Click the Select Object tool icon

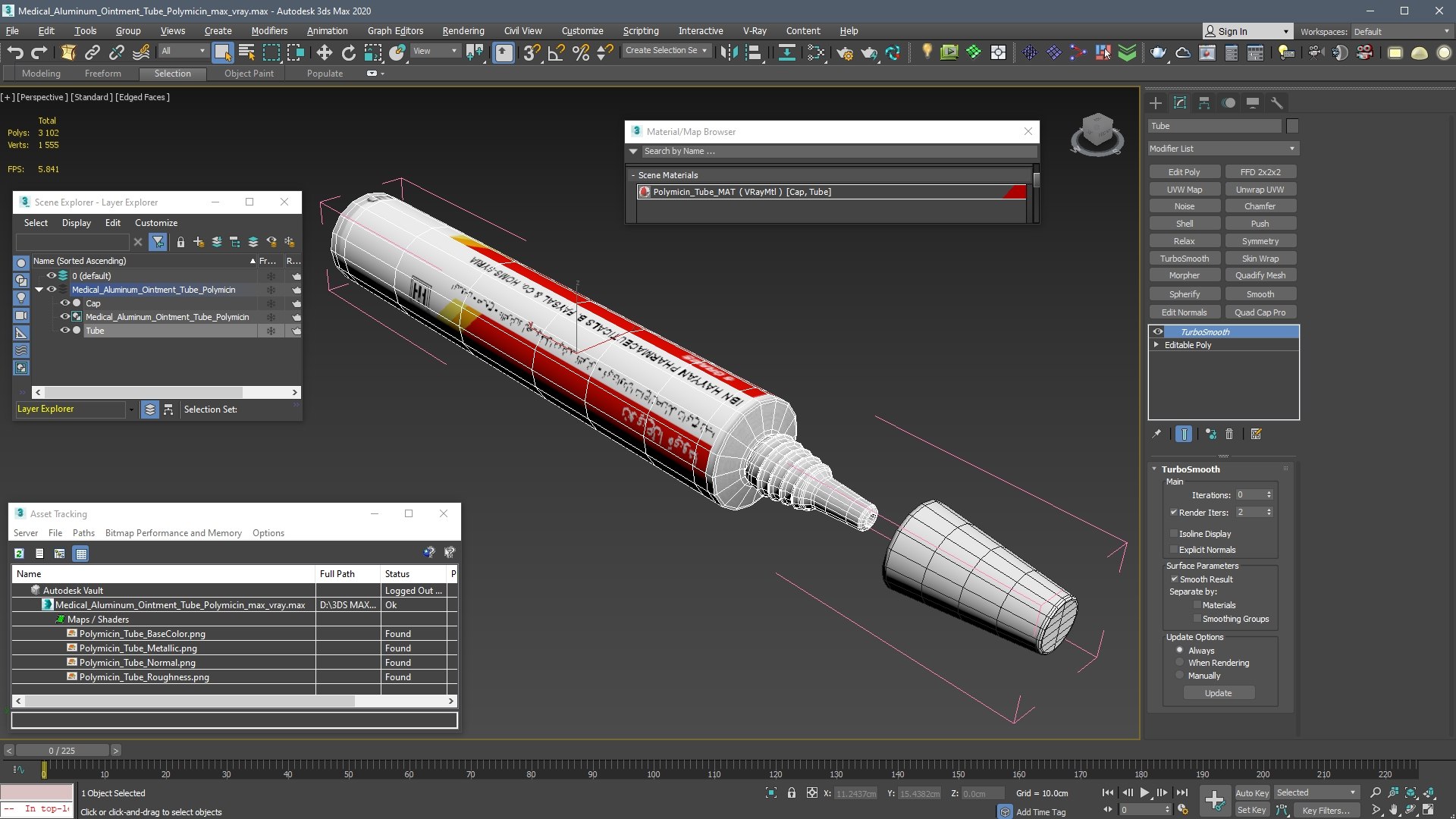[222, 52]
